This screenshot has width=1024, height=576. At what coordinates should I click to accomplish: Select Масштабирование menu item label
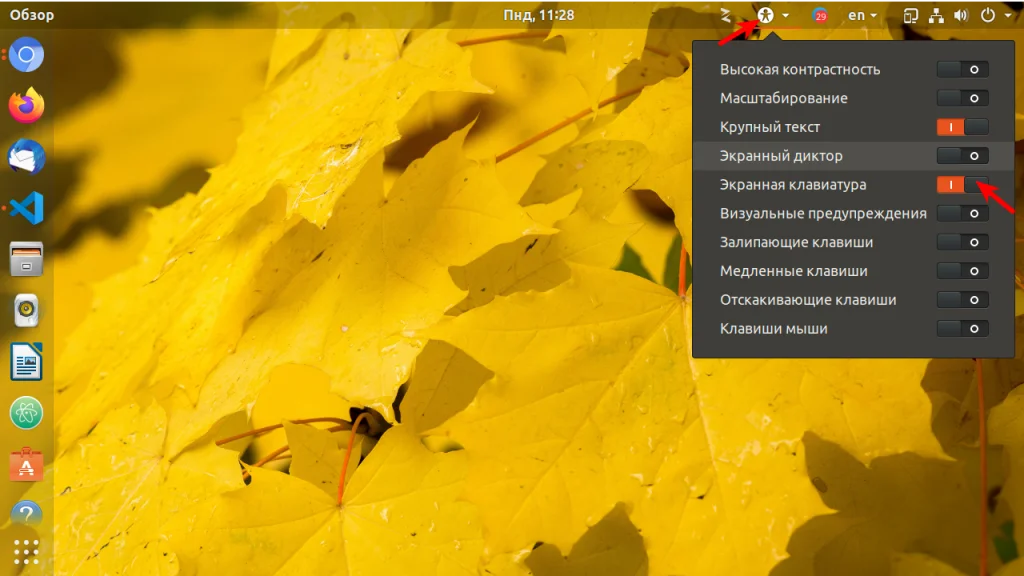point(784,98)
